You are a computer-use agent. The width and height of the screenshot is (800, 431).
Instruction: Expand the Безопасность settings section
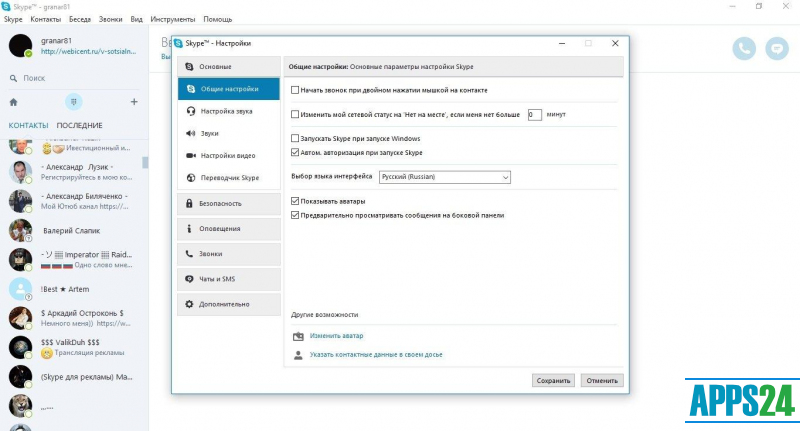tap(225, 203)
